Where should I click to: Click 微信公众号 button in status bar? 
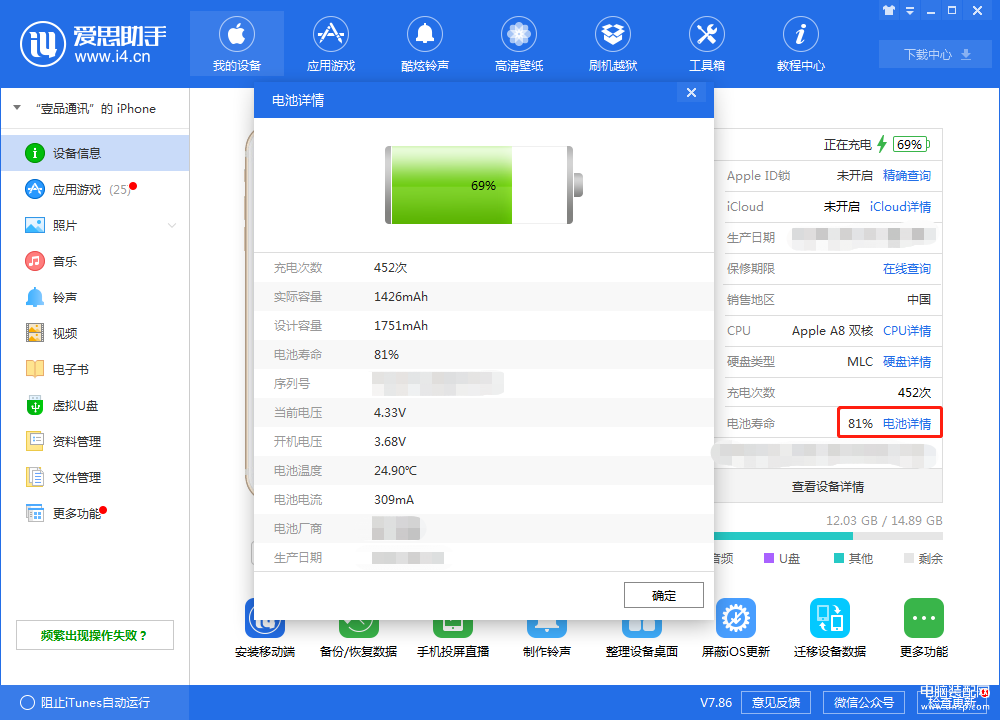pyautogui.click(x=864, y=702)
